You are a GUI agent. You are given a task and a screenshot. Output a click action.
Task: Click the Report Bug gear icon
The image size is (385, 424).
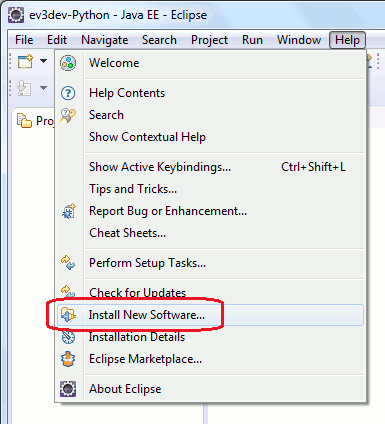click(x=69, y=211)
